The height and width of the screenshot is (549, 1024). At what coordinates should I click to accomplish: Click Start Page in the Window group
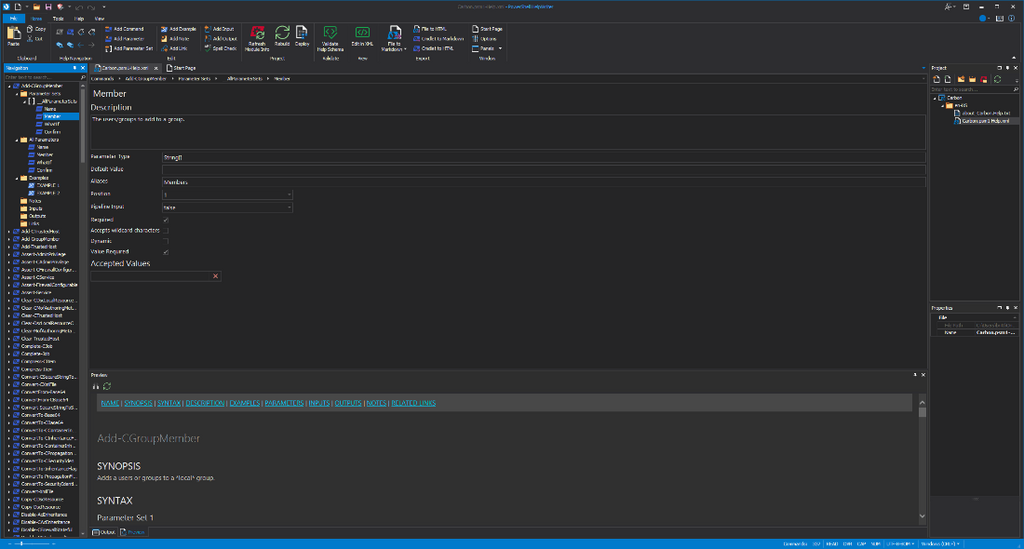(487, 29)
